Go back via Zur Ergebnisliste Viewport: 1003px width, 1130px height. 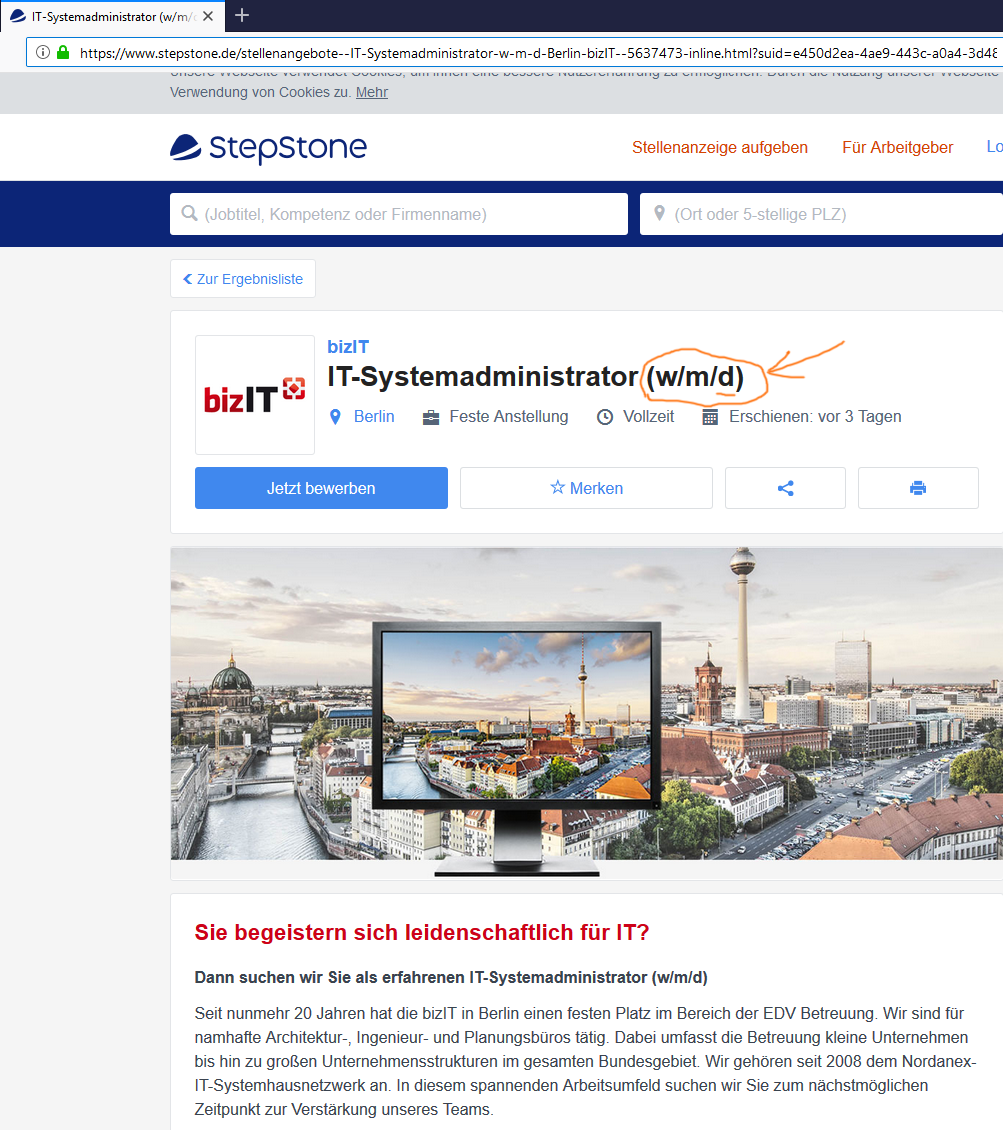[x=243, y=279]
